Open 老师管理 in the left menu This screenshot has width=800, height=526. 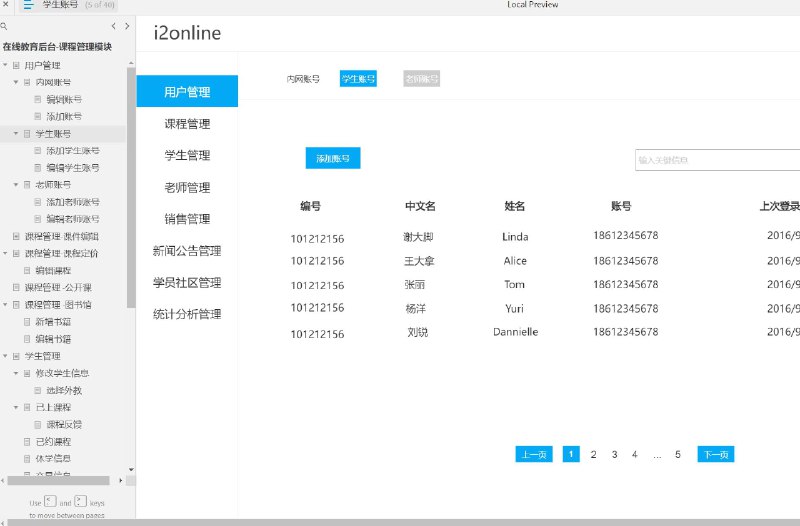pyautogui.click(x=187, y=187)
